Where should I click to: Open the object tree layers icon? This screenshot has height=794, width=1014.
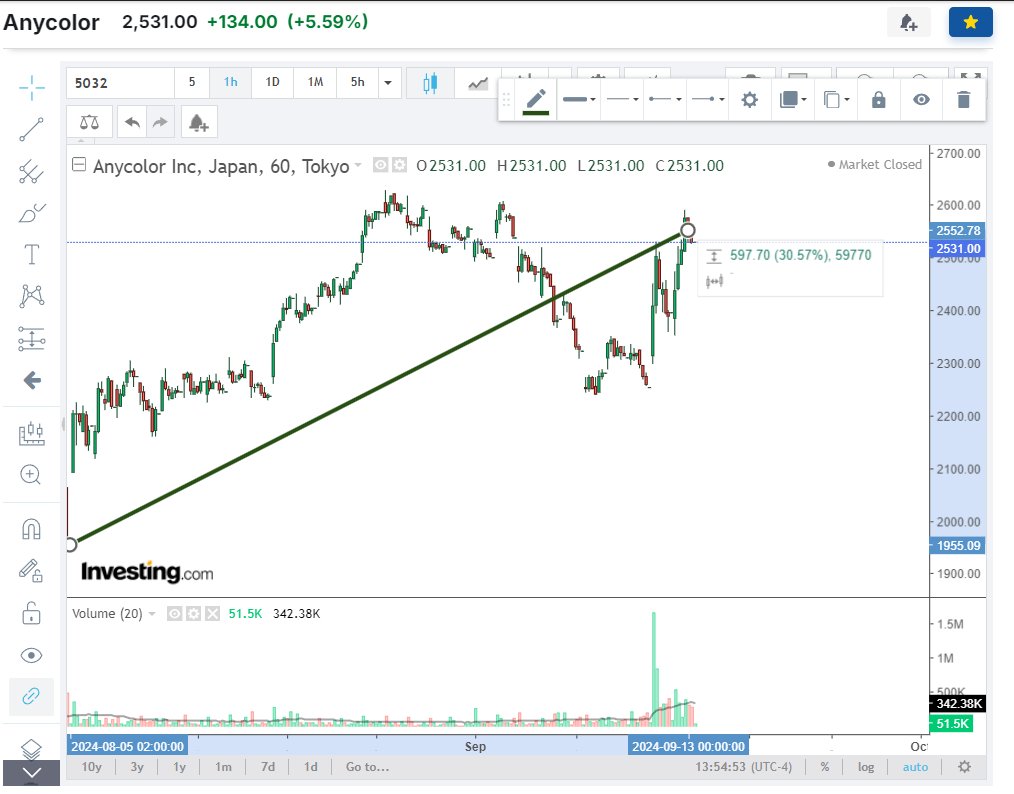pyautogui.click(x=31, y=749)
